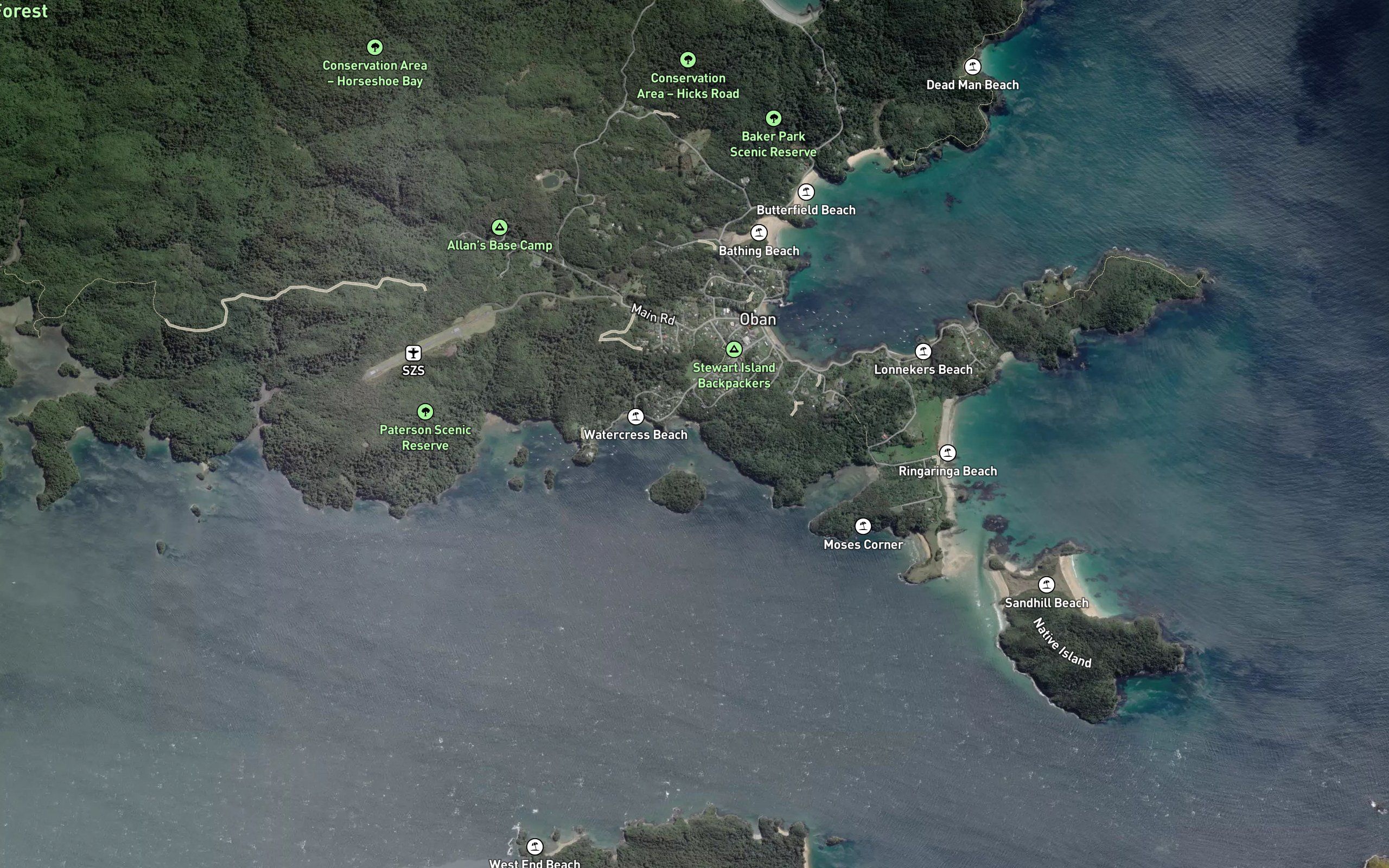
Task: Select Conservation Area Hicks Road tree icon
Action: click(687, 60)
